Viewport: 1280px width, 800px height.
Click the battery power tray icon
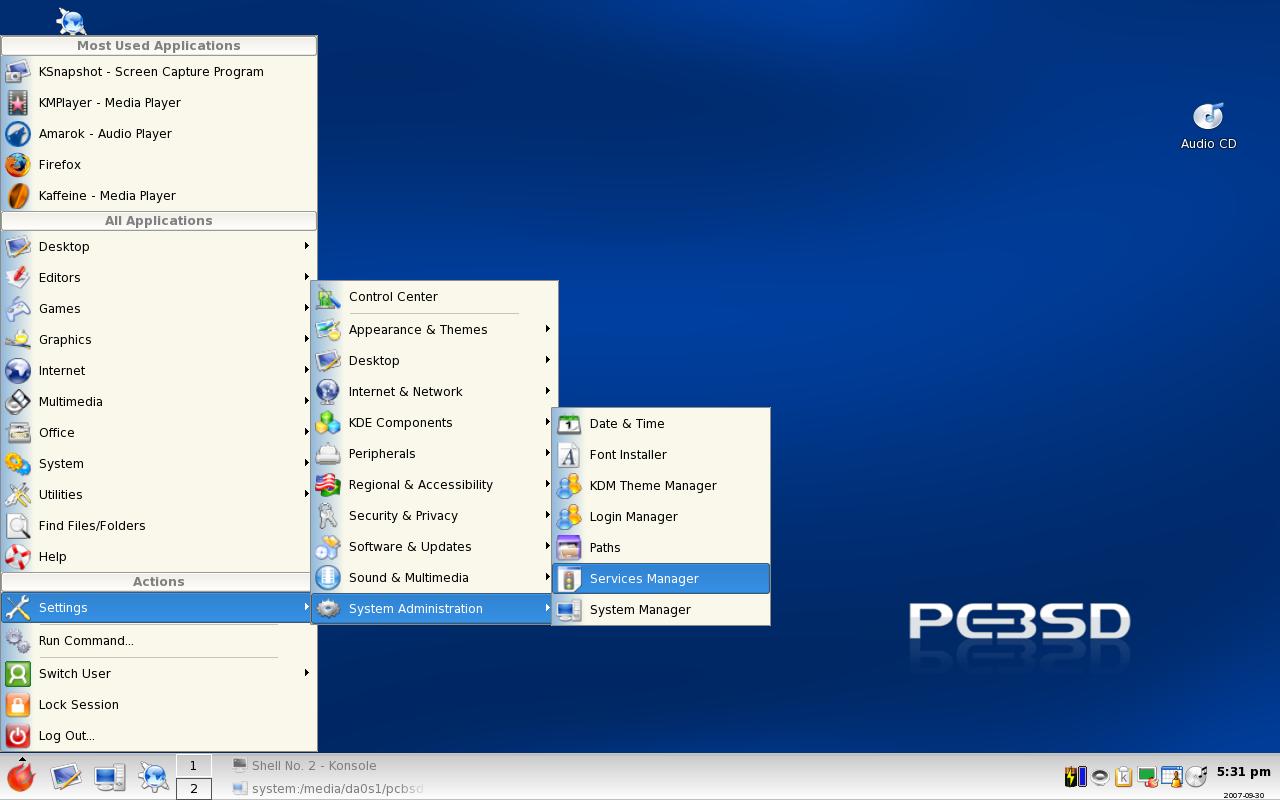1075,776
